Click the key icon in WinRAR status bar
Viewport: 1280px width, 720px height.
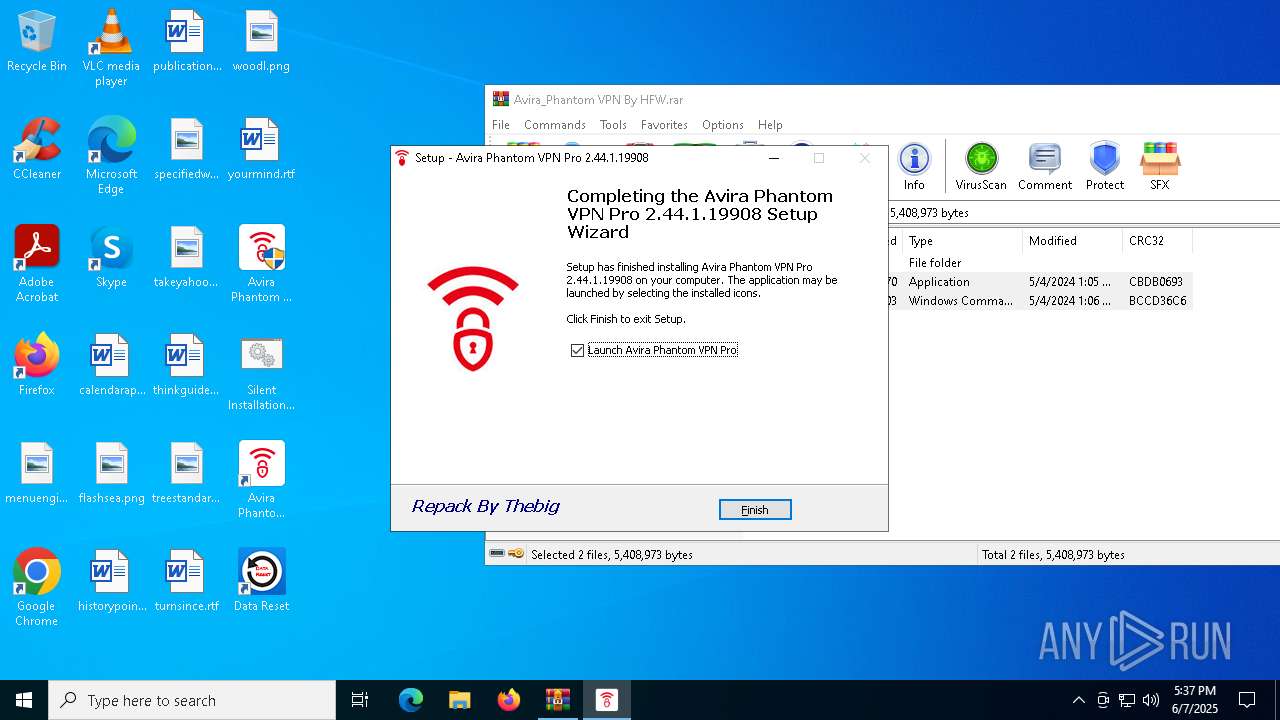[516, 553]
